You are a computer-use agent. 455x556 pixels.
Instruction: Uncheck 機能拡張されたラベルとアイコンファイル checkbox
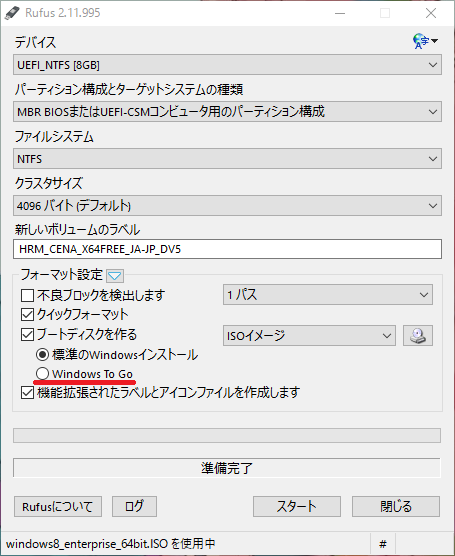click(x=27, y=393)
